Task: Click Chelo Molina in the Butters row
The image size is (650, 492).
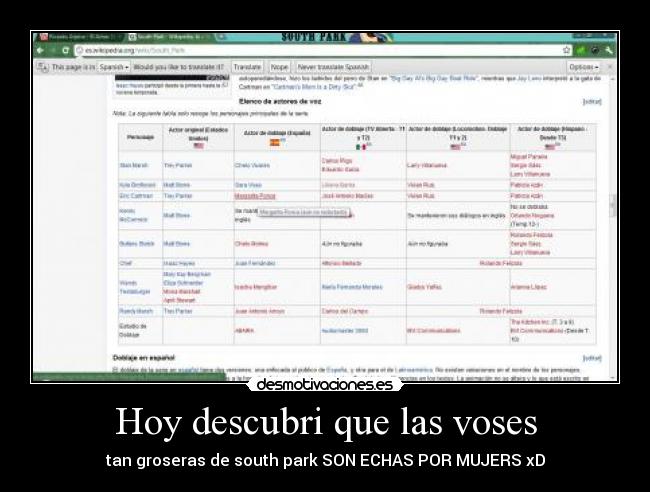Action: pyautogui.click(x=251, y=244)
